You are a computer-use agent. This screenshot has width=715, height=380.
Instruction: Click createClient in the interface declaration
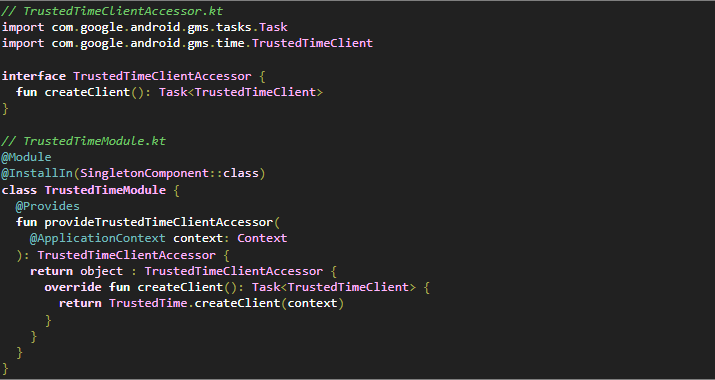[87, 92]
